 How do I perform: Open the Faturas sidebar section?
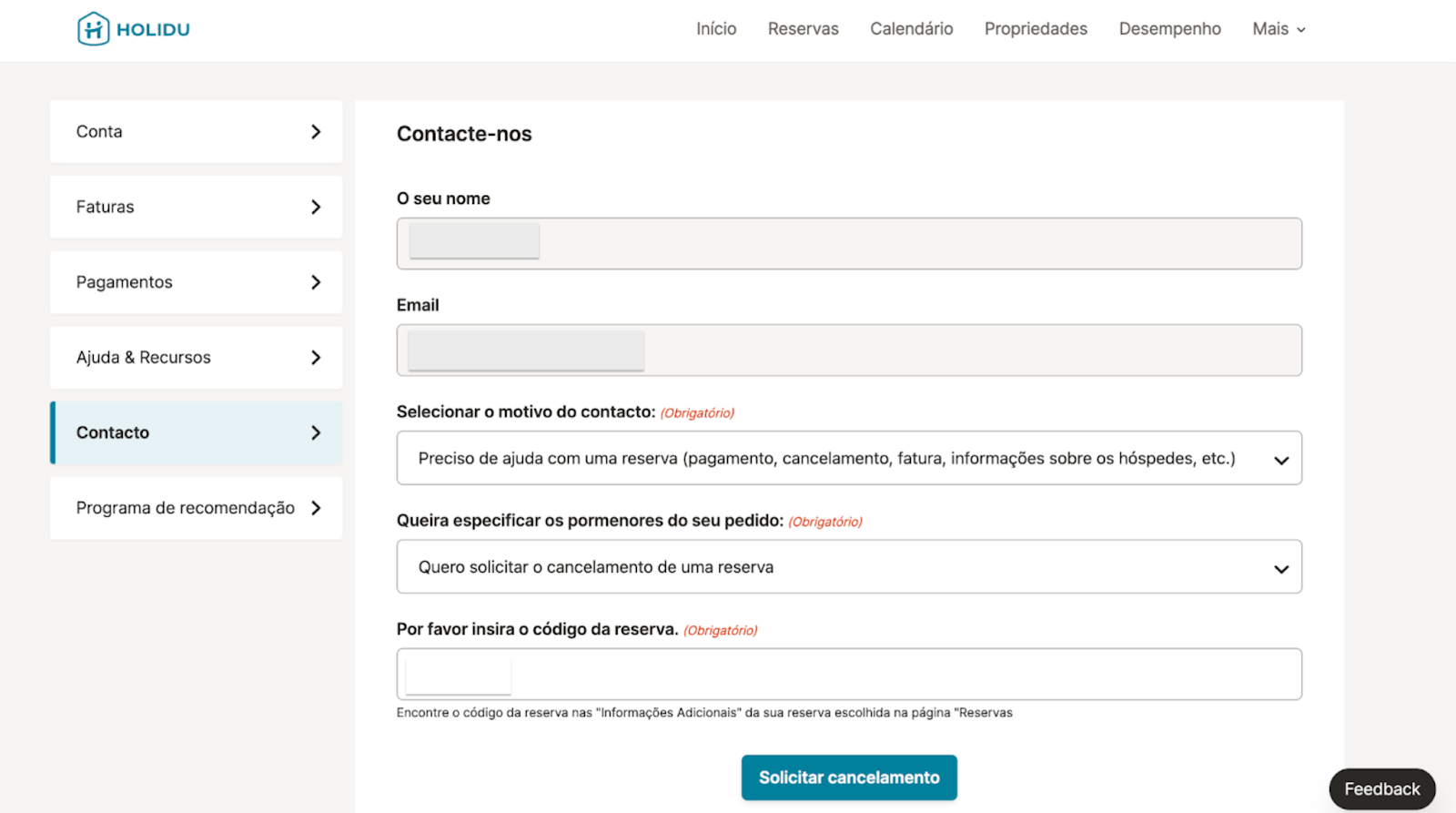197,208
